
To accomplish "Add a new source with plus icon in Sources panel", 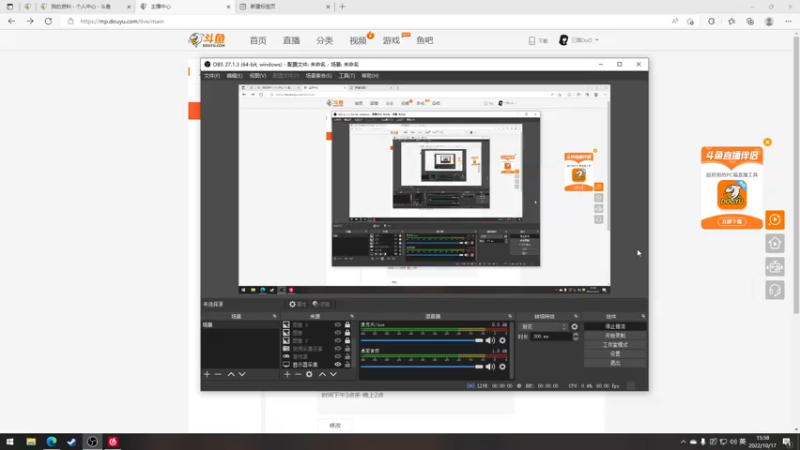I will [x=287, y=374].
